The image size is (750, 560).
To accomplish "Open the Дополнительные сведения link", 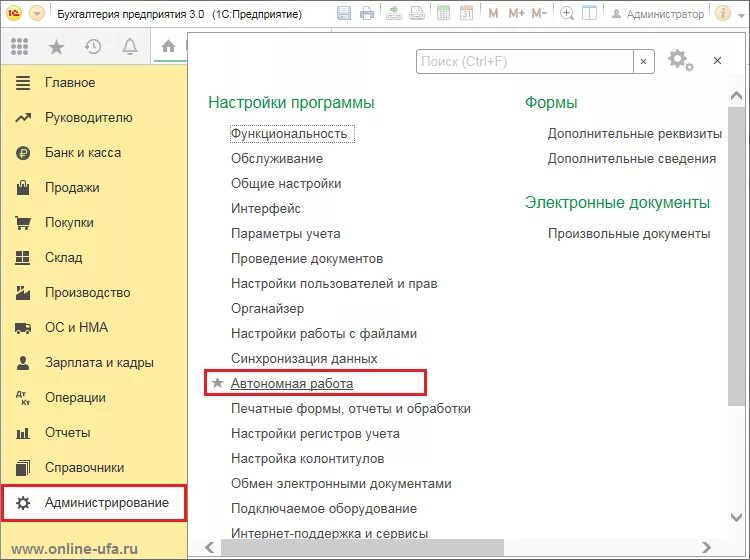I will 632,158.
